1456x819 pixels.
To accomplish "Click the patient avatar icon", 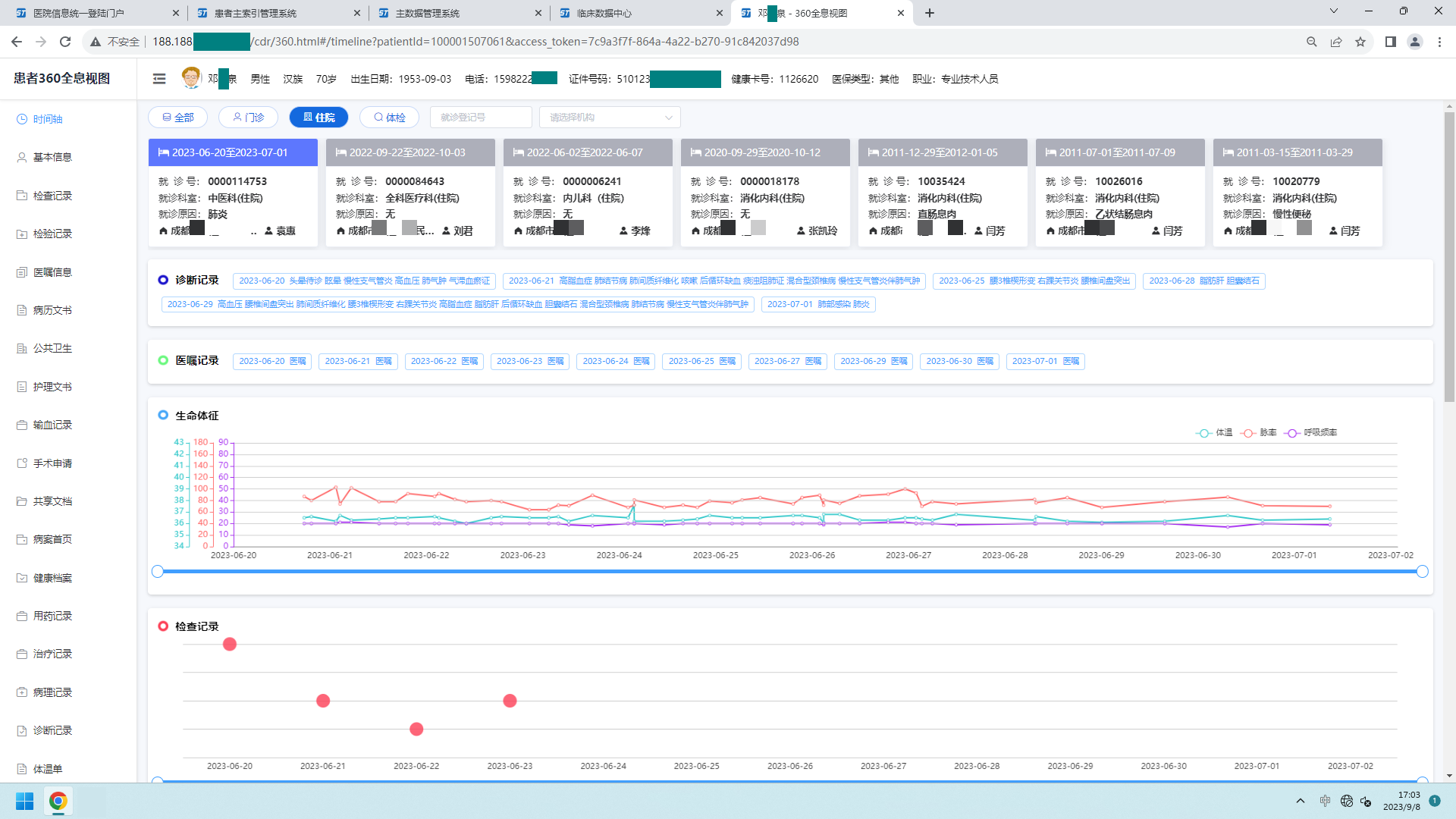I will pyautogui.click(x=191, y=78).
